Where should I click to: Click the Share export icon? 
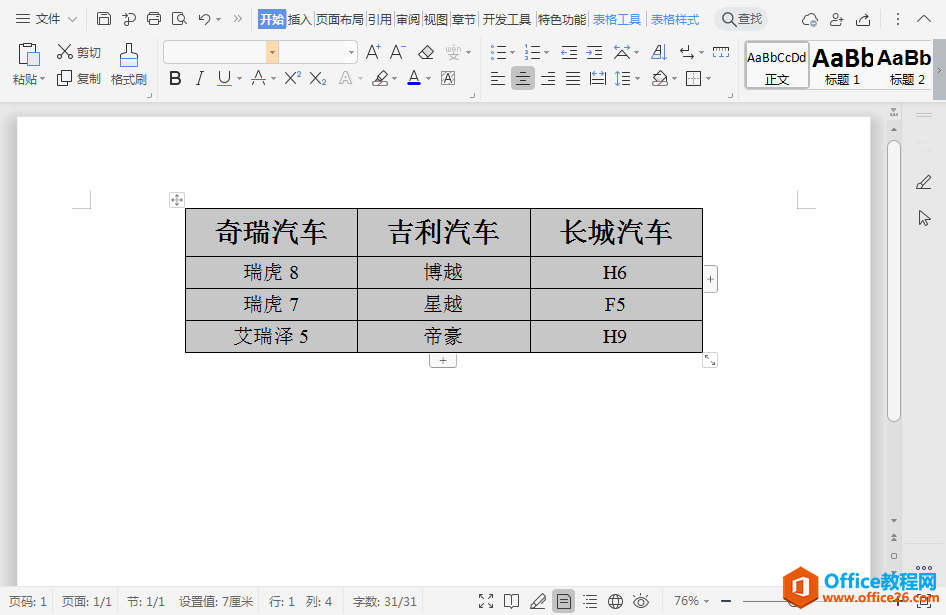(x=863, y=19)
